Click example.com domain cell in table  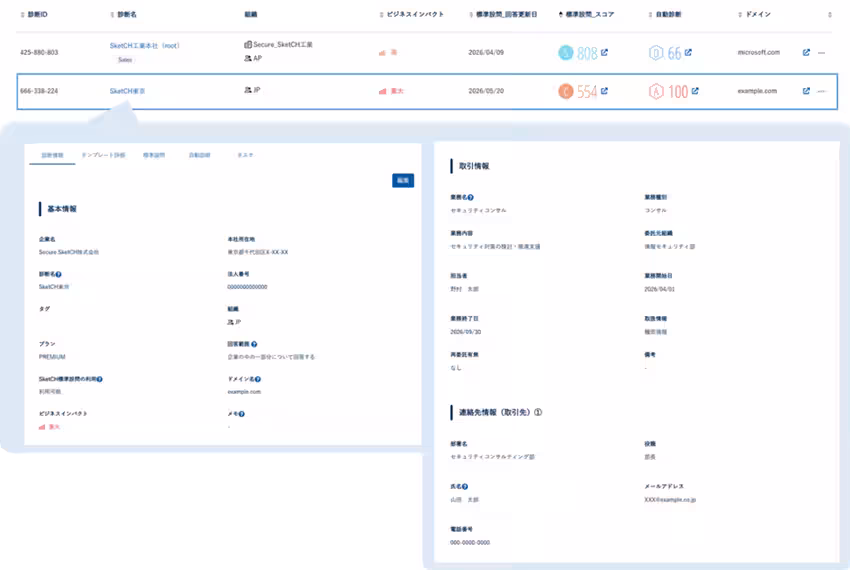pyautogui.click(x=757, y=91)
